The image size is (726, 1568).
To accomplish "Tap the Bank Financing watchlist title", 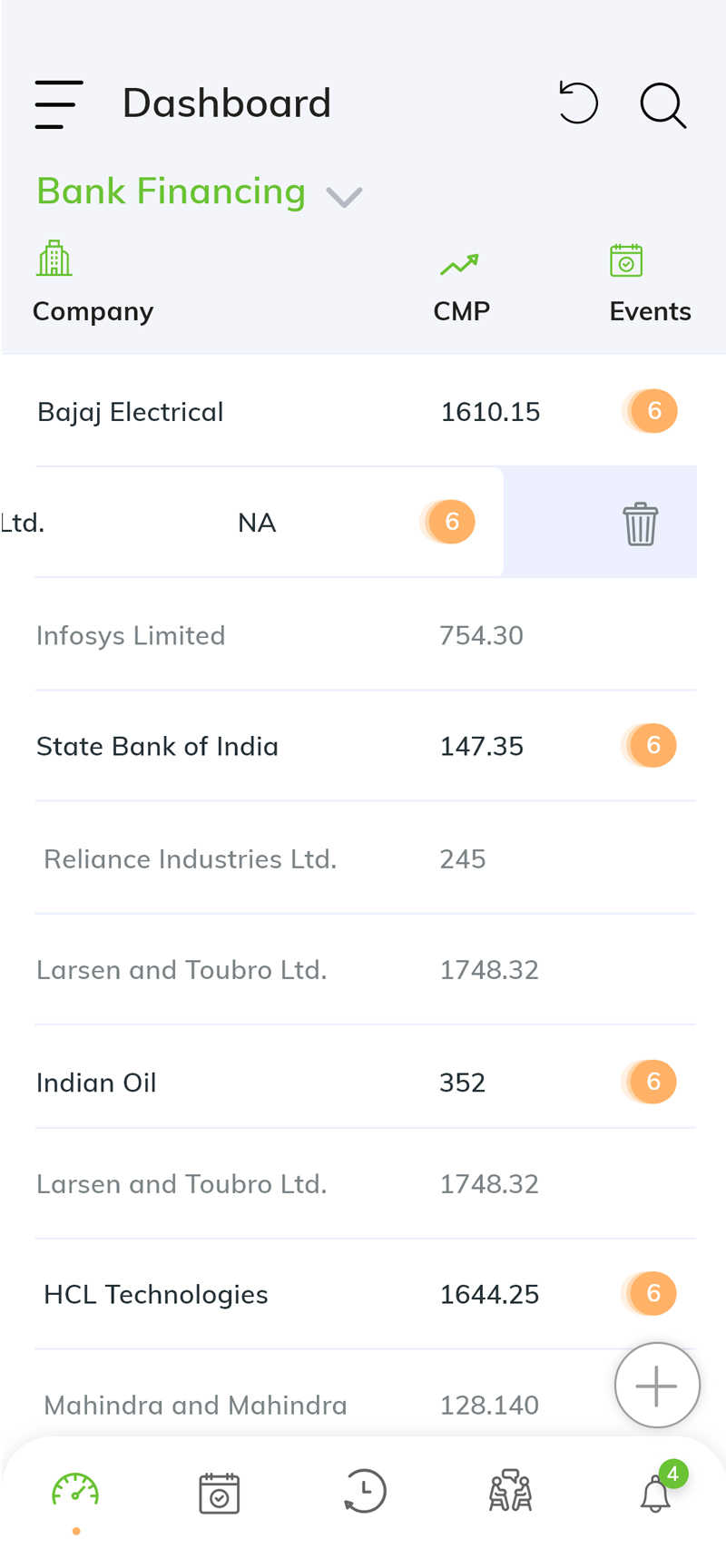I will [172, 191].
